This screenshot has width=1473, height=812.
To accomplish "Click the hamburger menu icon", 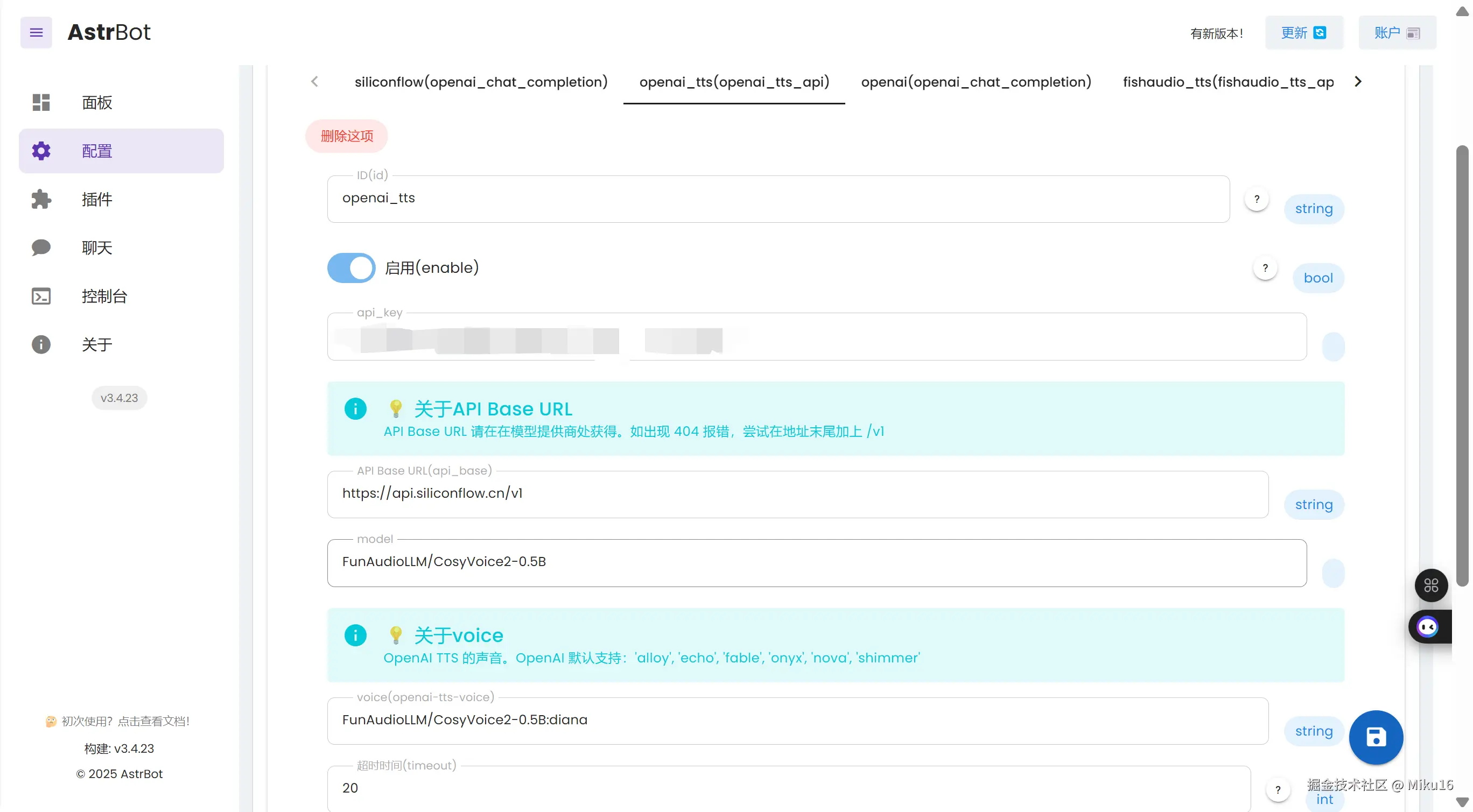I will [36, 33].
